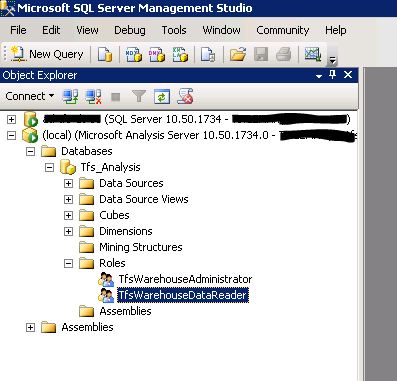The image size is (397, 381).
Task: Expand the Dimensions folder
Action: point(68,231)
